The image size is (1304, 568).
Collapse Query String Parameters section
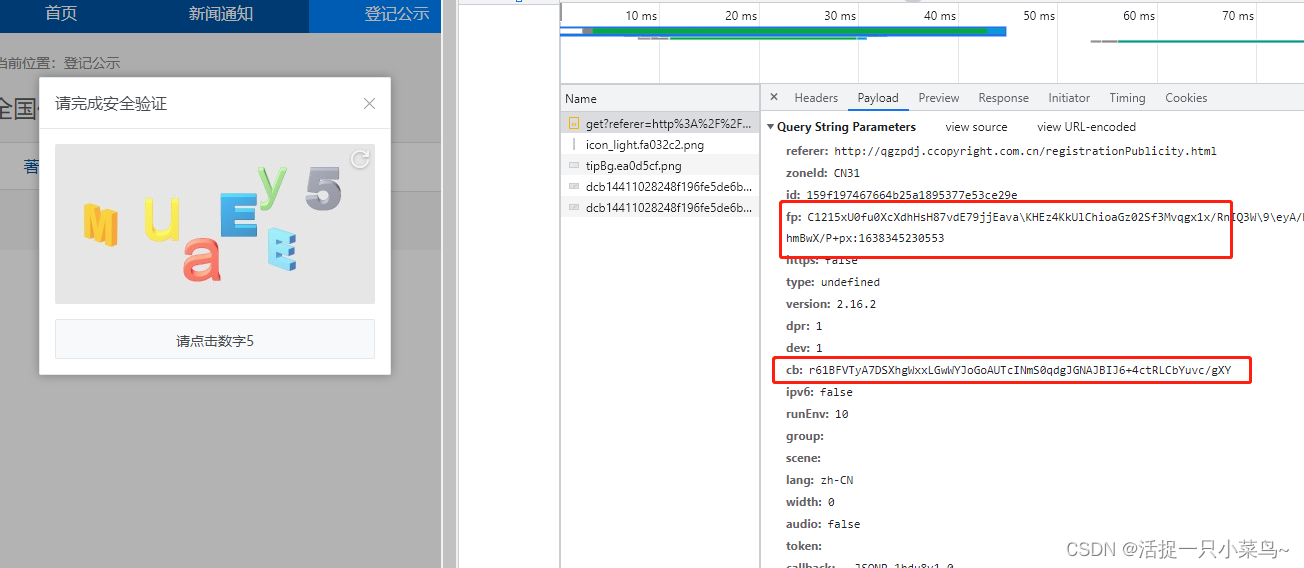[770, 127]
